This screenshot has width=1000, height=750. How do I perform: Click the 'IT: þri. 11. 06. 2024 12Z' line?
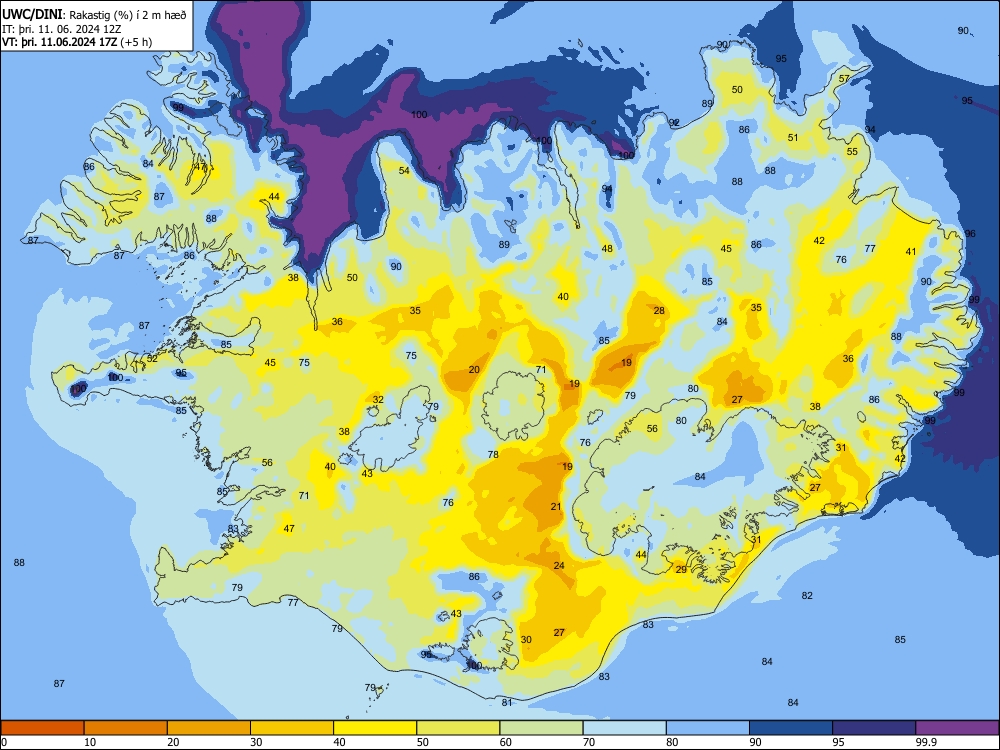coord(61,29)
